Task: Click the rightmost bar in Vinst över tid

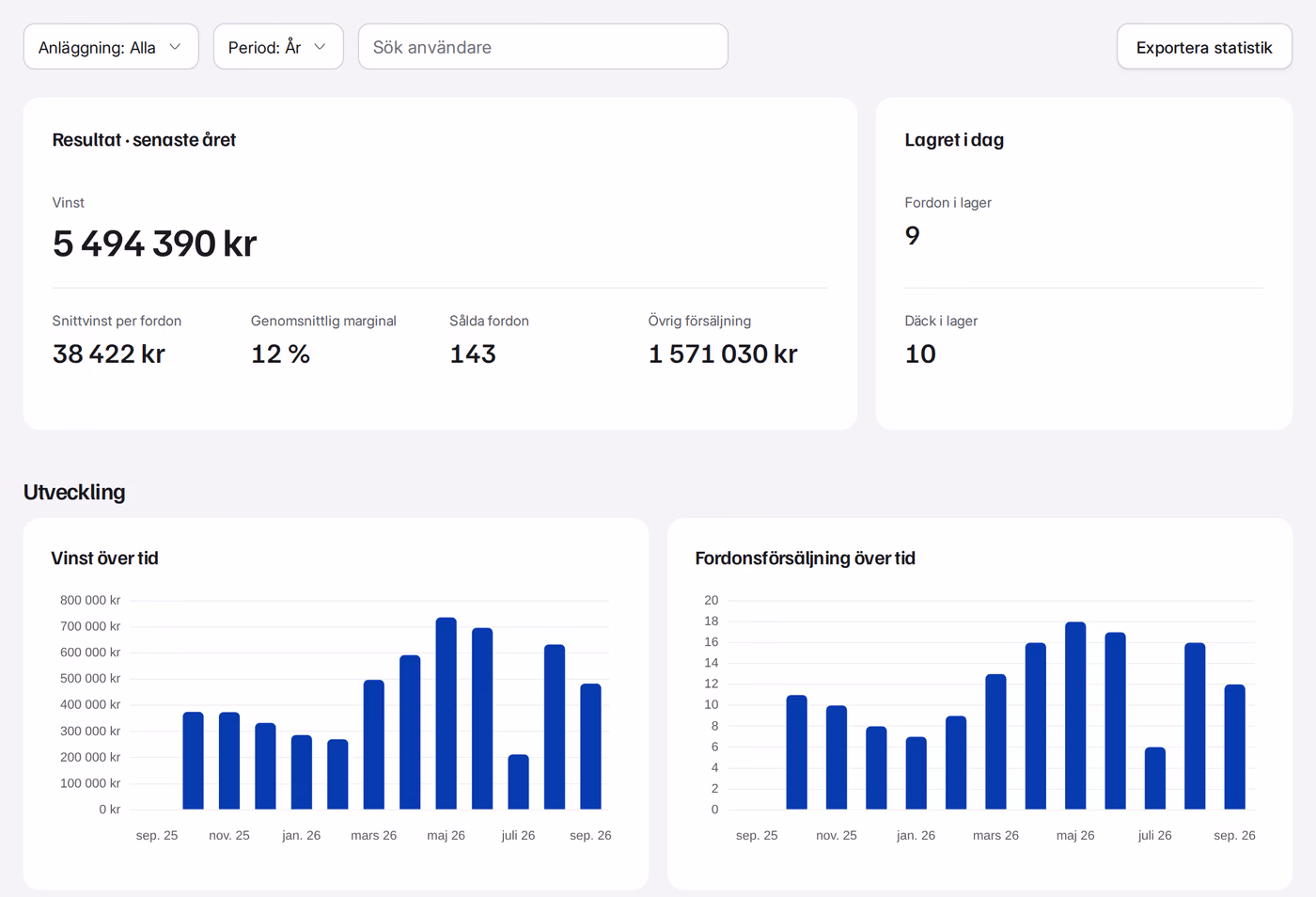Action: [x=590, y=747]
